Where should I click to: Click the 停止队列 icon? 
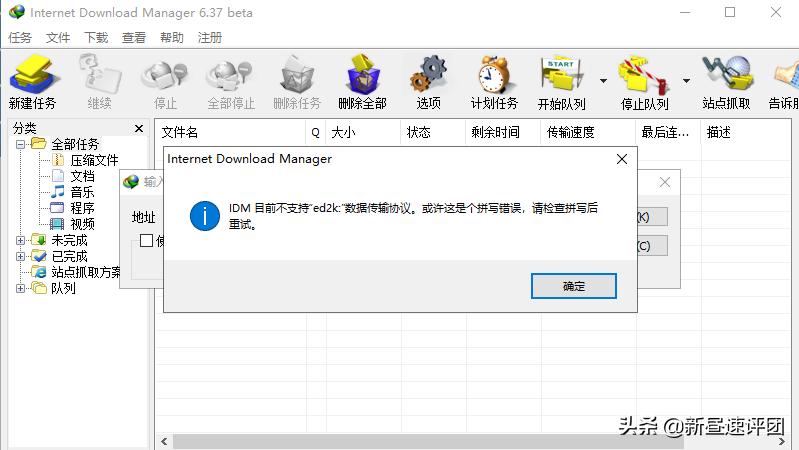pyautogui.click(x=644, y=75)
